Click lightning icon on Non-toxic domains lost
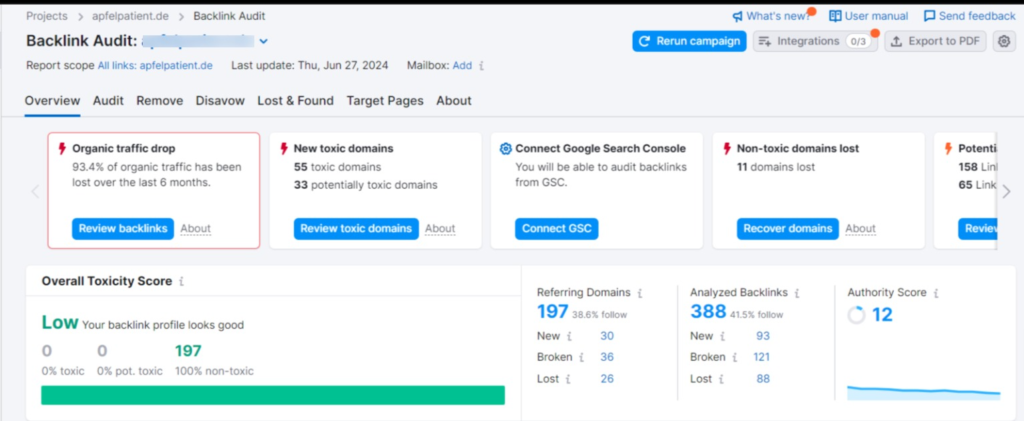Image resolution: width=1024 pixels, height=421 pixels. pos(728,149)
